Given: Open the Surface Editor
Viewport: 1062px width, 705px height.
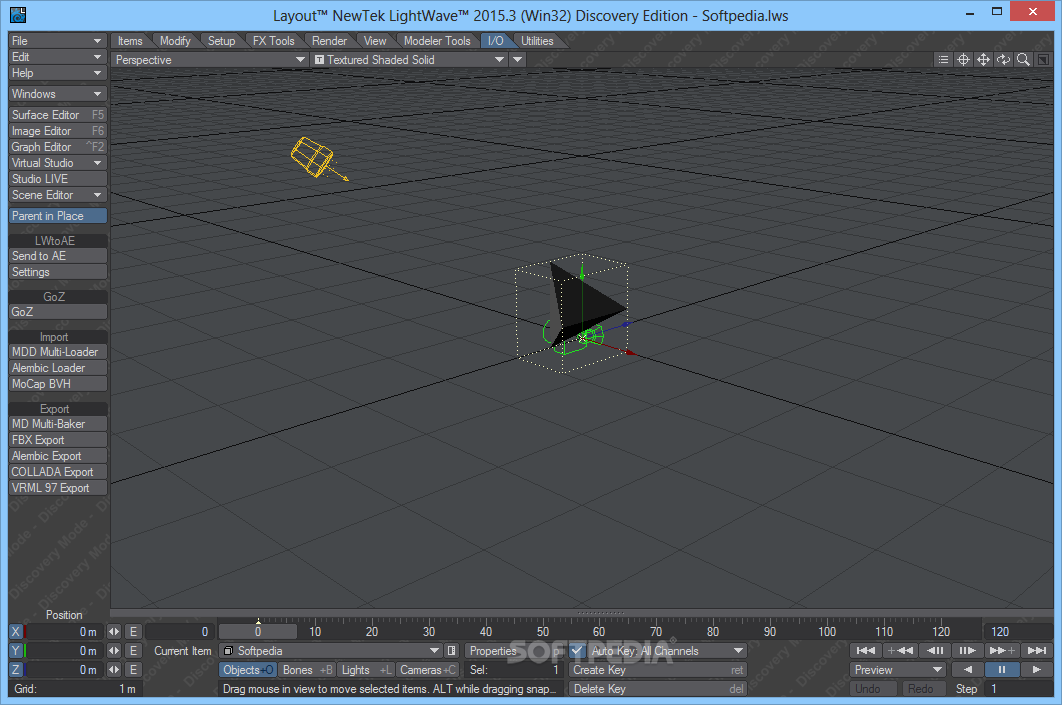Looking at the screenshot, I should click(58, 114).
